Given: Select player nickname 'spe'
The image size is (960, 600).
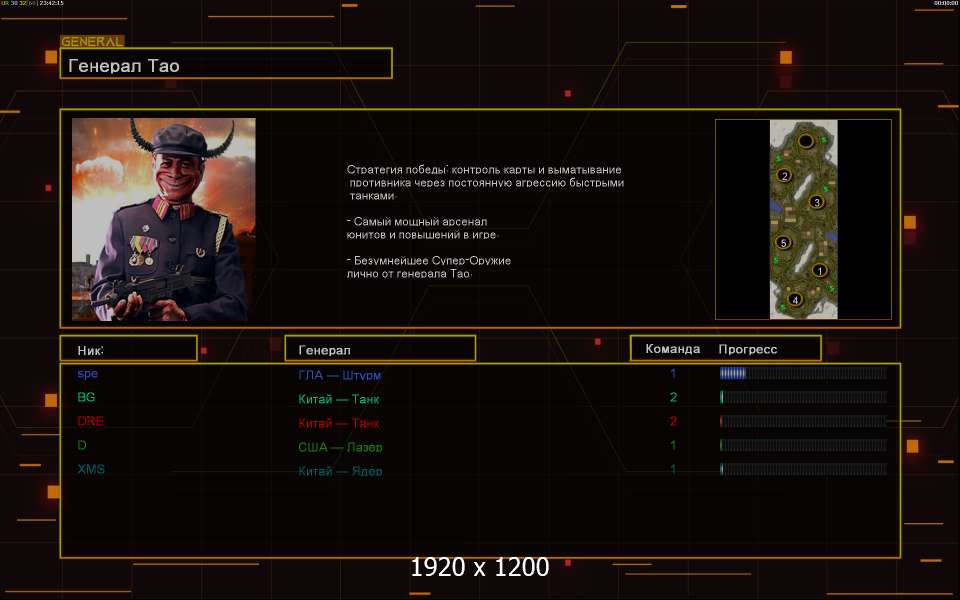Looking at the screenshot, I should point(88,373).
